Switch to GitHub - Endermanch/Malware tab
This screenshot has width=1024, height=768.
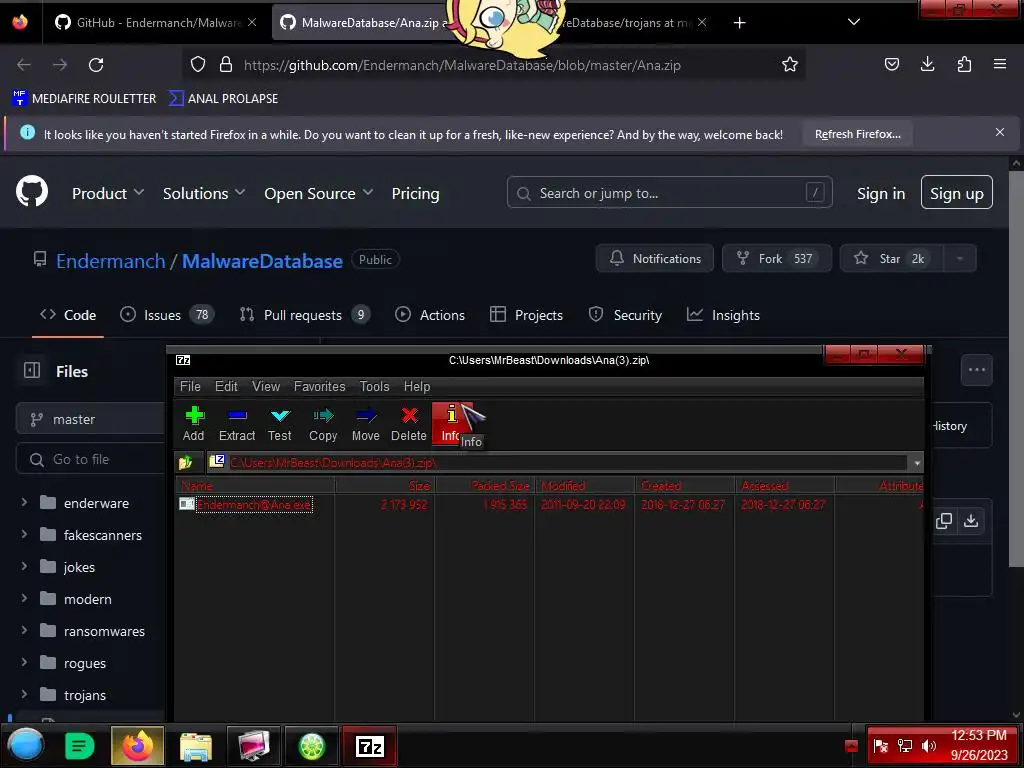[148, 23]
